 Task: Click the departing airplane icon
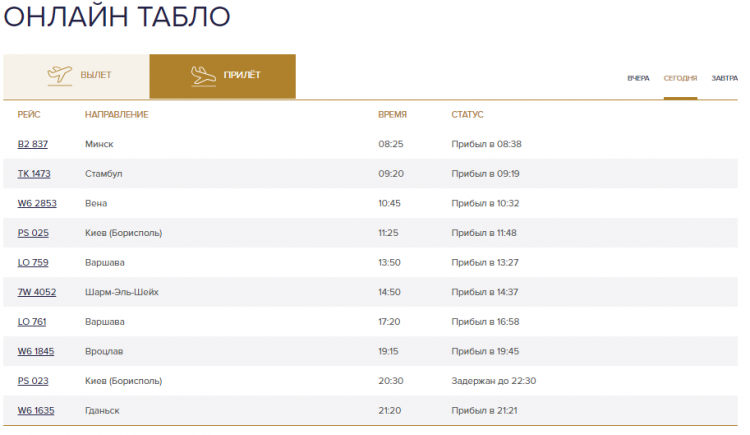[x=60, y=76]
